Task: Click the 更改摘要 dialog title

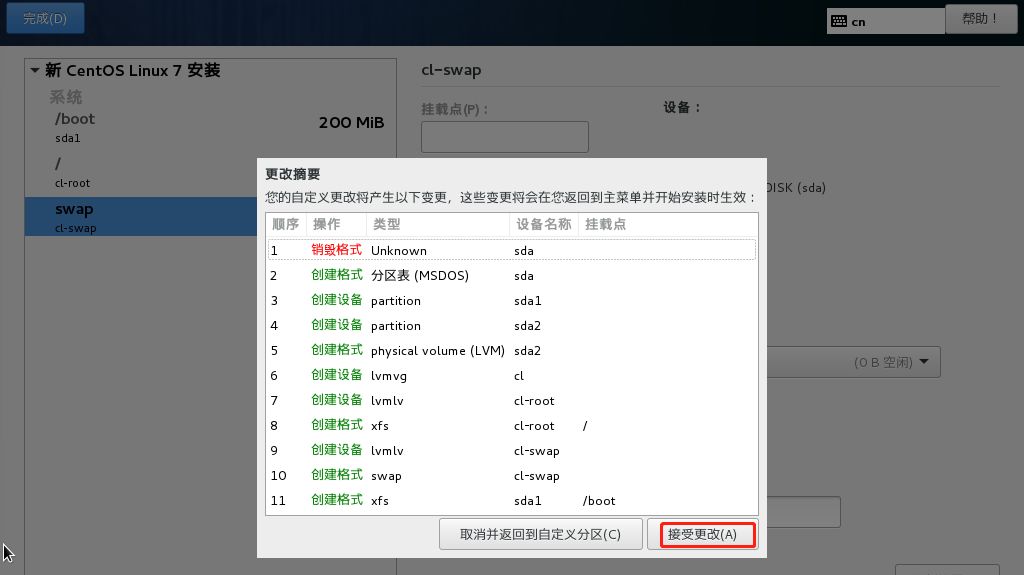Action: point(293,174)
